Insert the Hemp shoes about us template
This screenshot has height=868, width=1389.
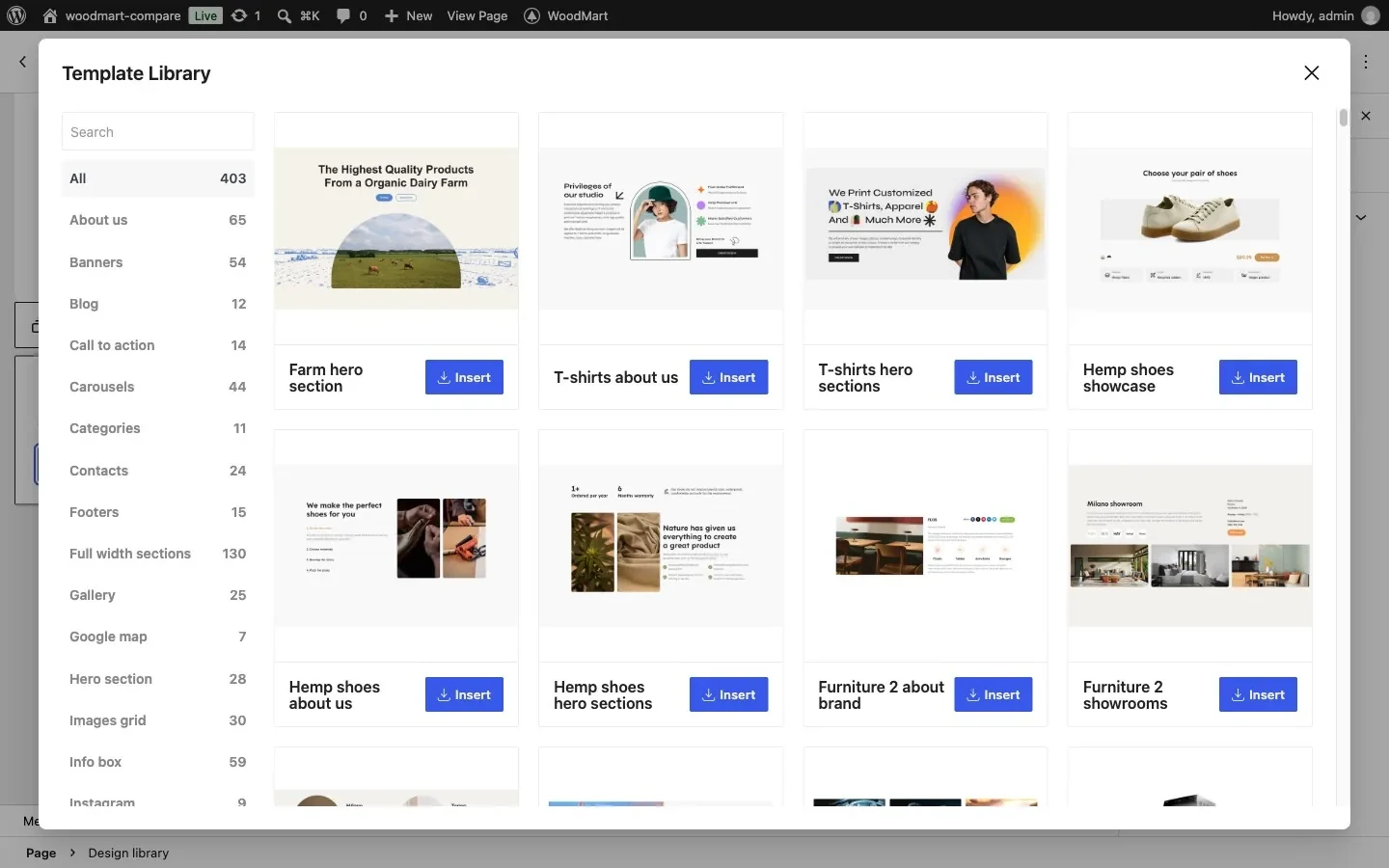pos(464,694)
